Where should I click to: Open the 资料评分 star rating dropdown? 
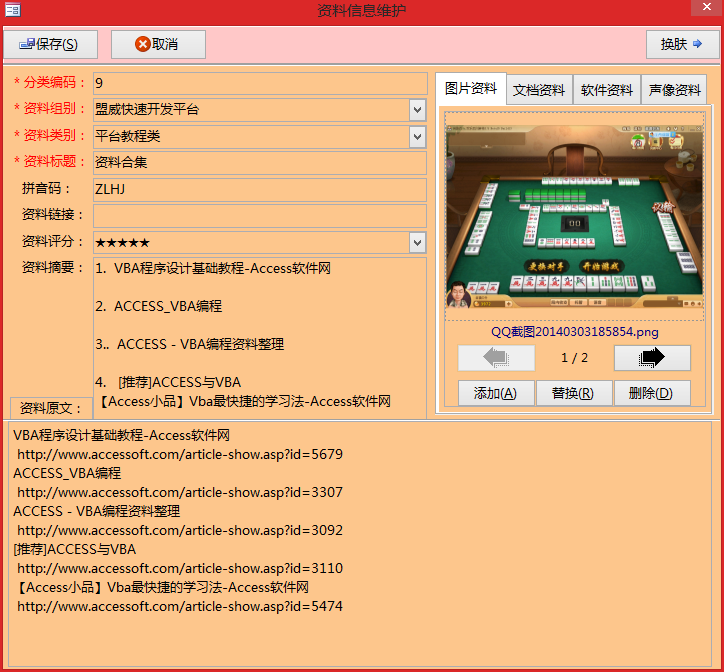click(417, 242)
